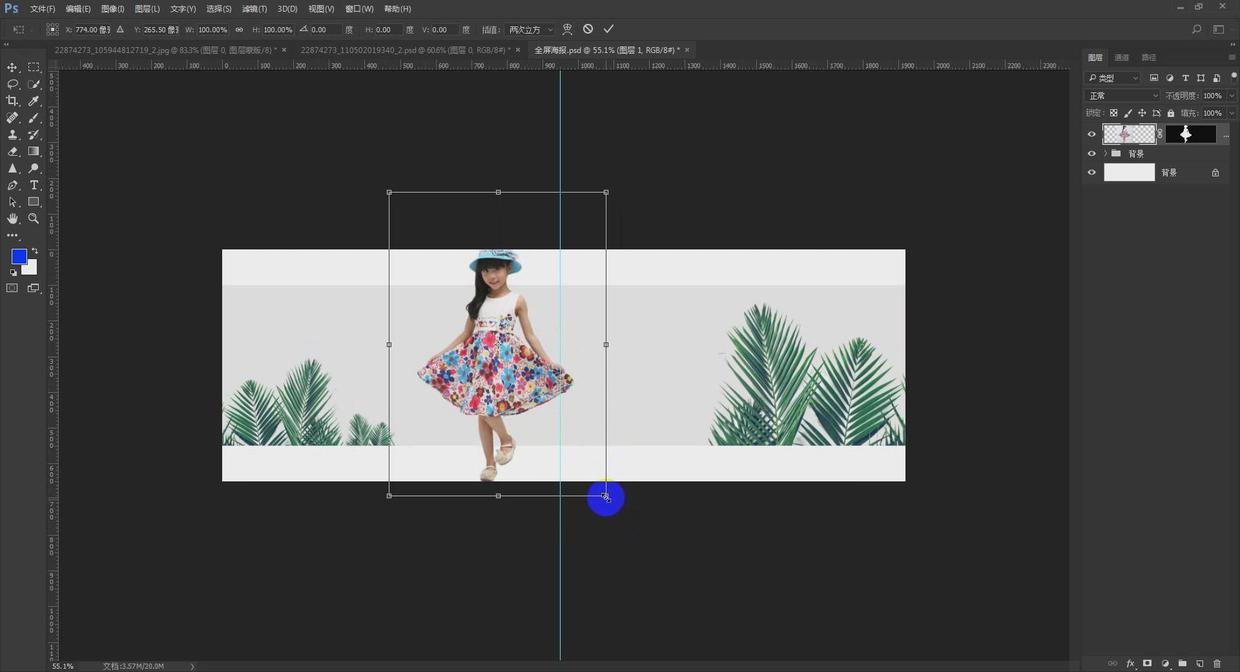Activate the Hand tool
This screenshot has height=672, width=1240.
pos(12,218)
